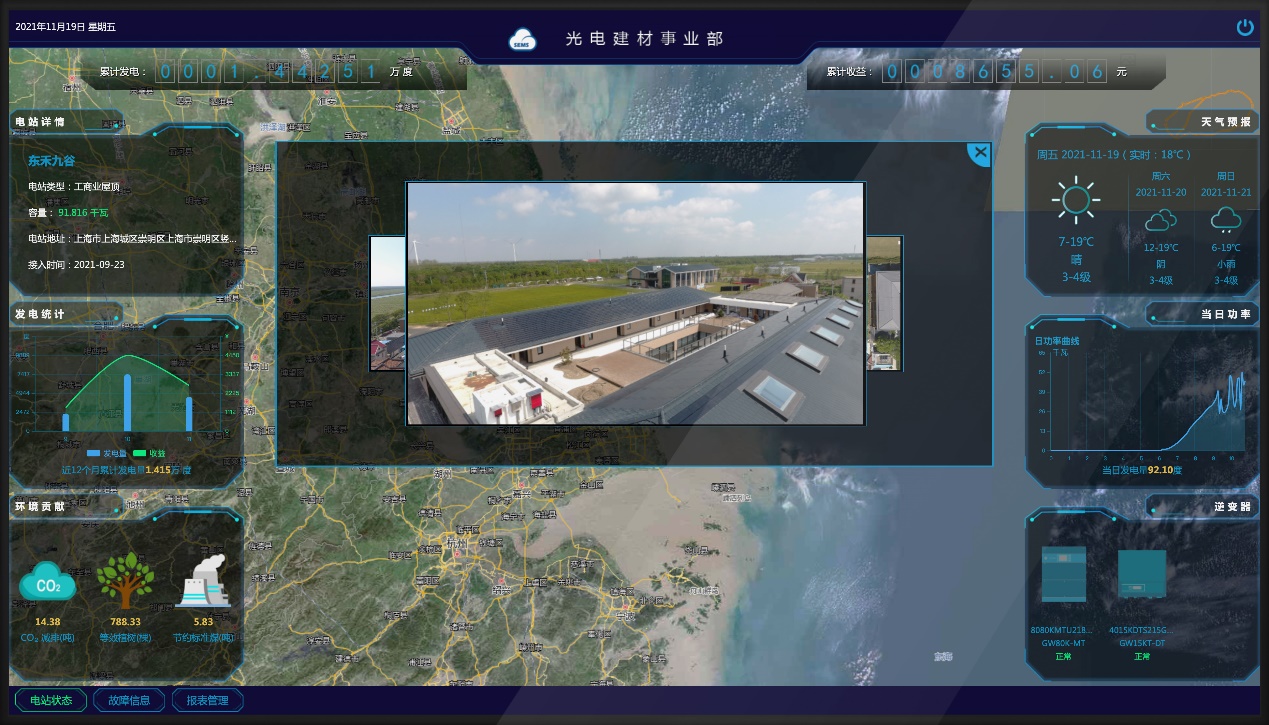Click the coal saved value 5.83
The height and width of the screenshot is (725, 1269).
point(203,621)
